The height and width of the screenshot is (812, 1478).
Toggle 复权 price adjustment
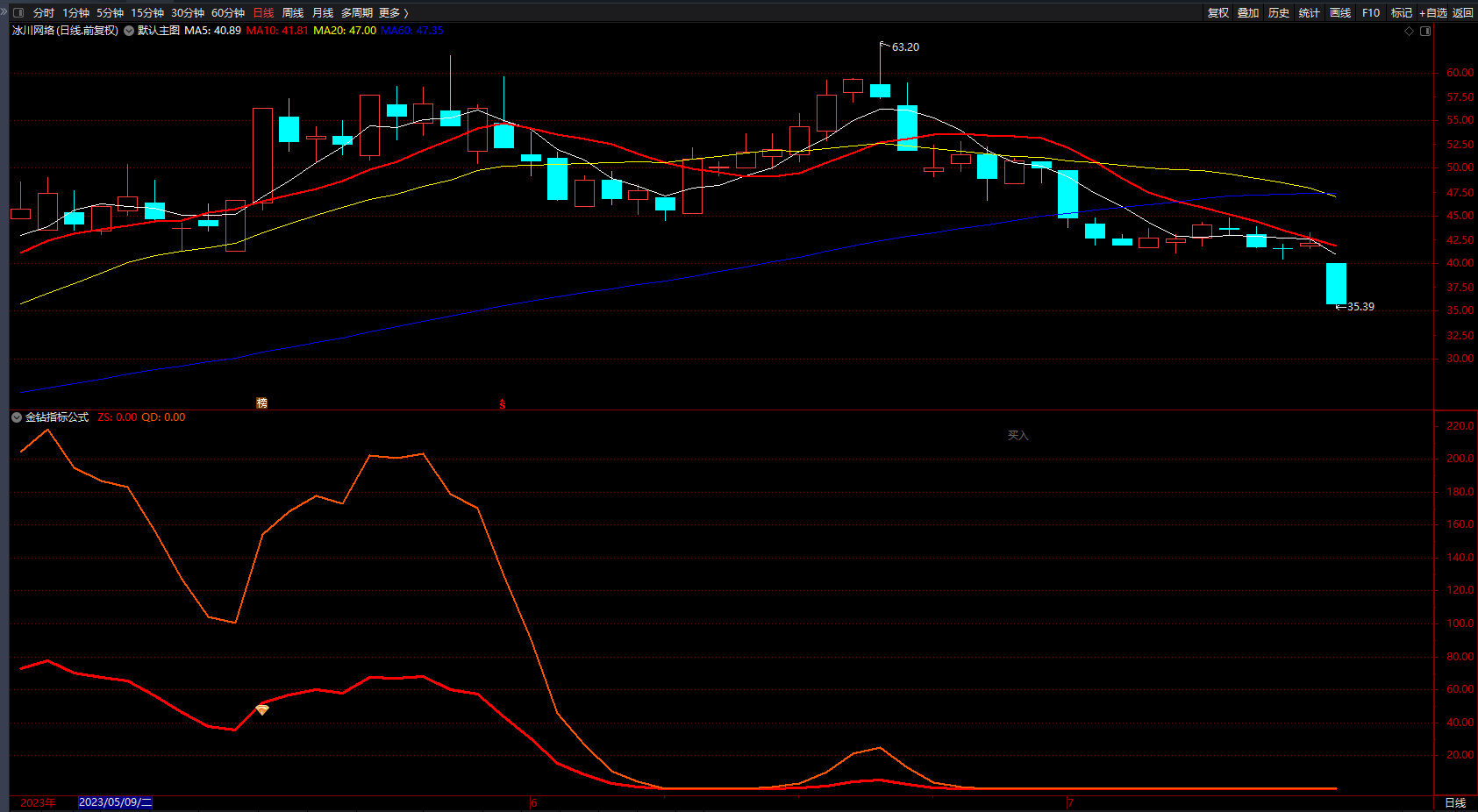pos(1217,12)
